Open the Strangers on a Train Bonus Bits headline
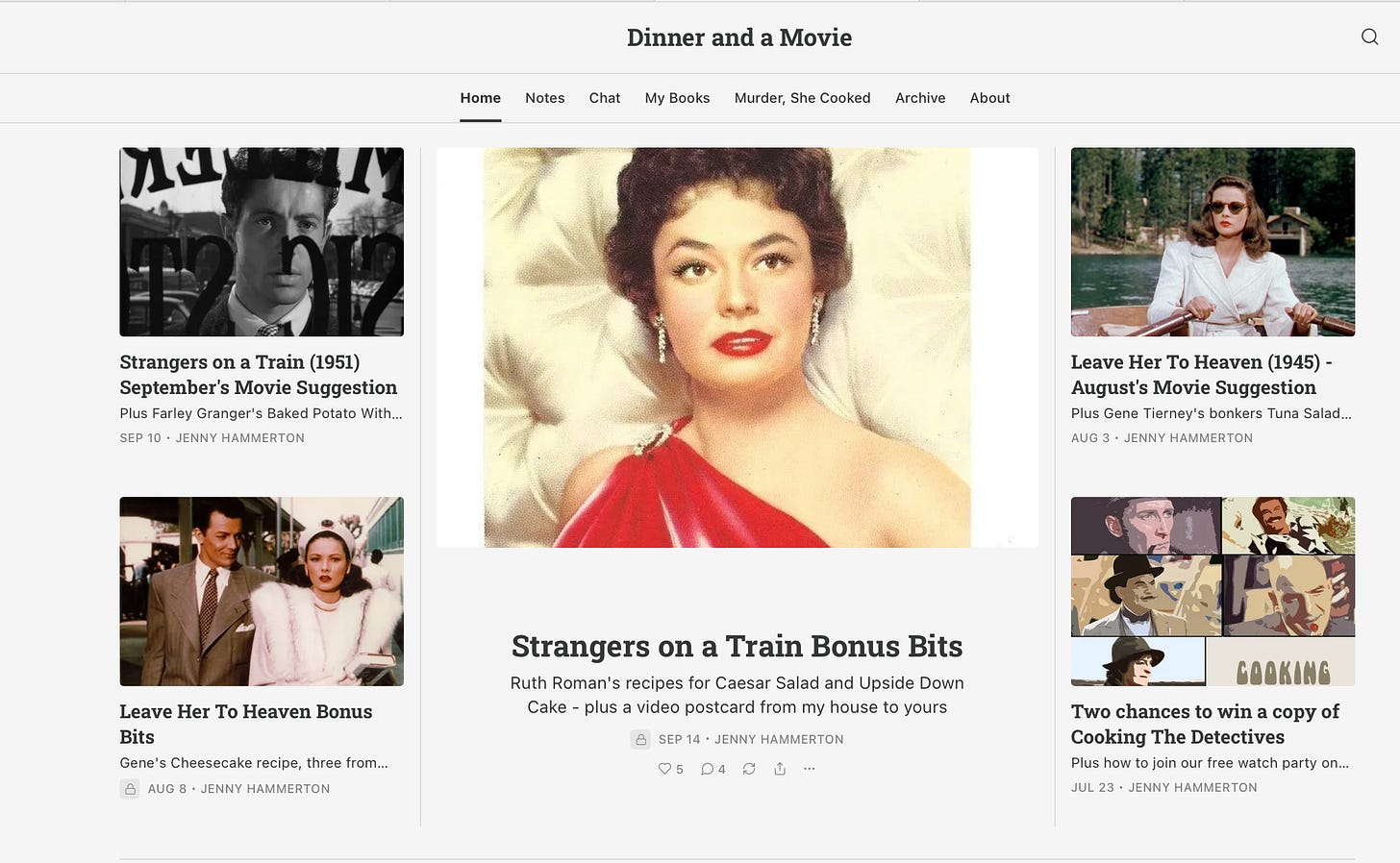1400x863 pixels. click(737, 646)
